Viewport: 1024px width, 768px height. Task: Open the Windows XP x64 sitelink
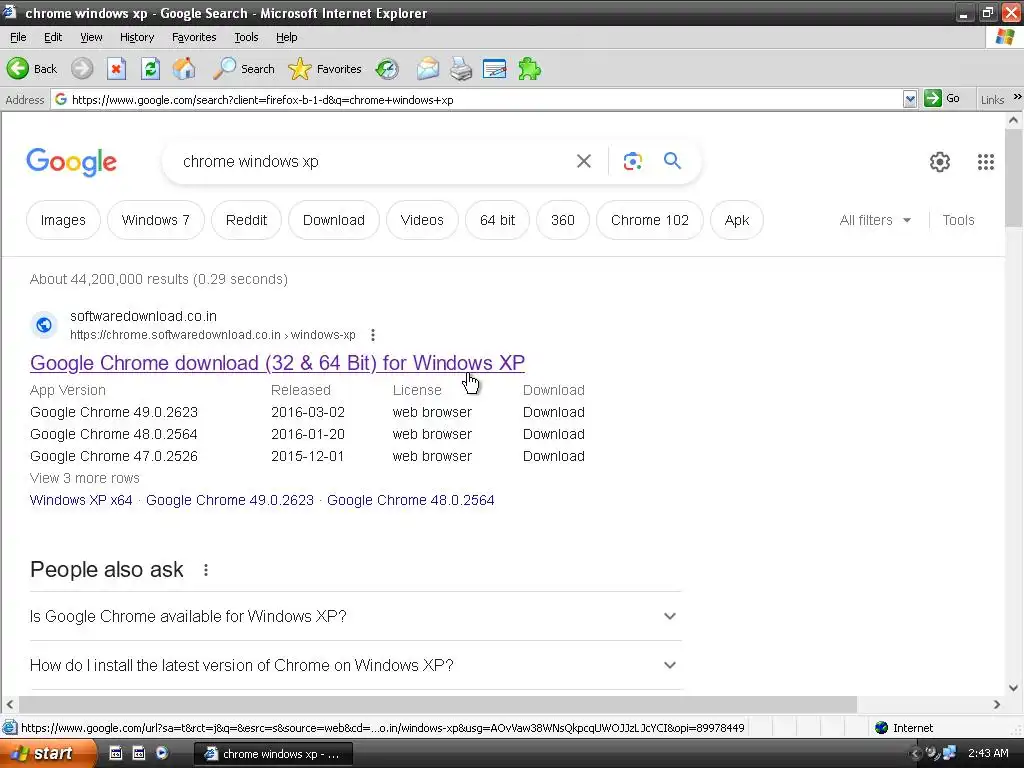[x=81, y=500]
